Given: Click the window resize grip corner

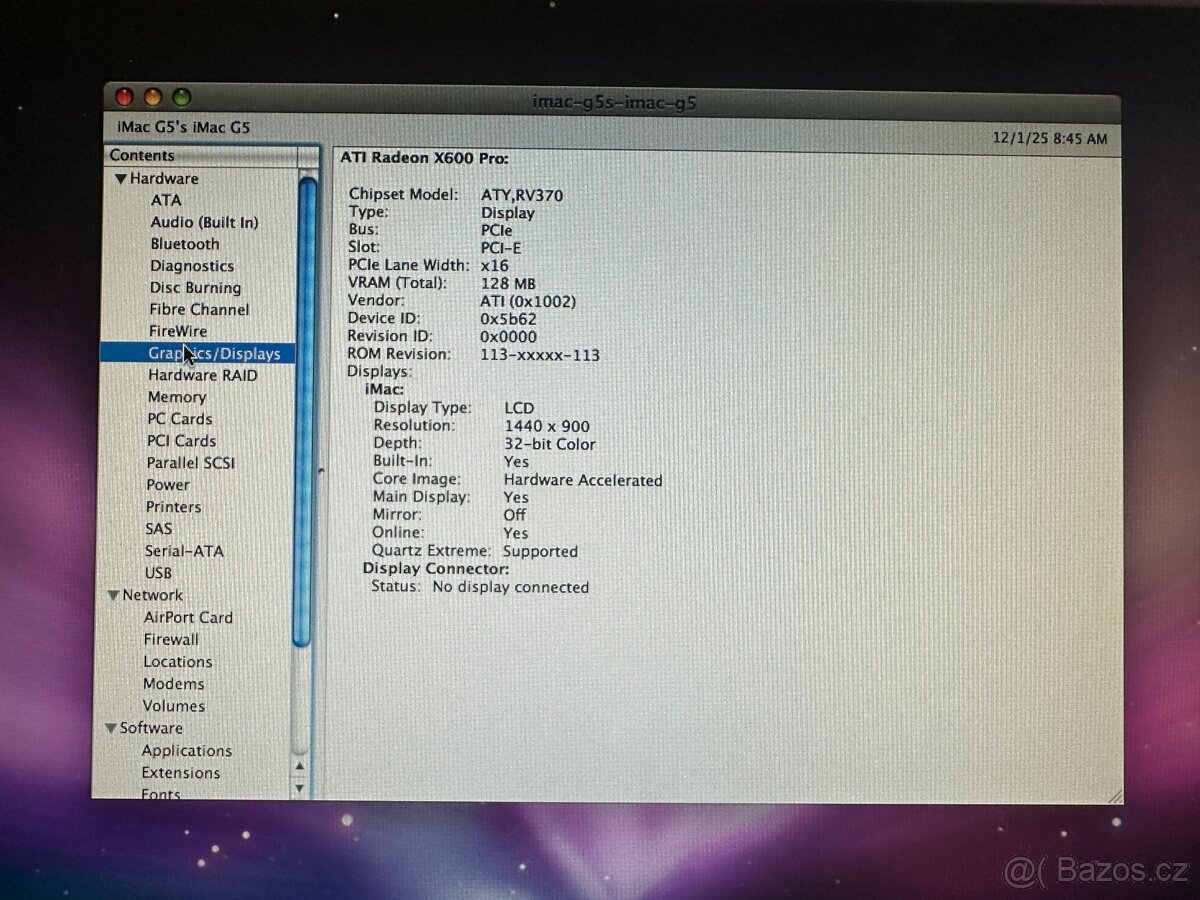Looking at the screenshot, I should [x=1114, y=795].
